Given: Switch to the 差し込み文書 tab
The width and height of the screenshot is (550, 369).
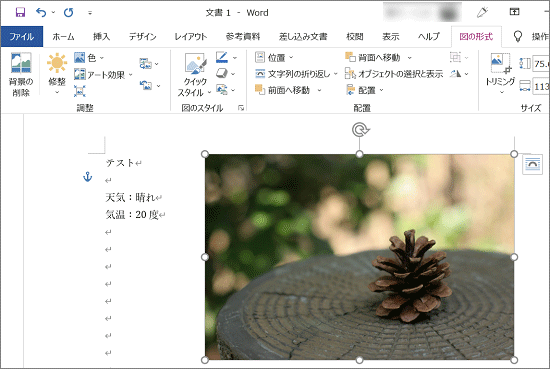Looking at the screenshot, I should click(x=303, y=36).
